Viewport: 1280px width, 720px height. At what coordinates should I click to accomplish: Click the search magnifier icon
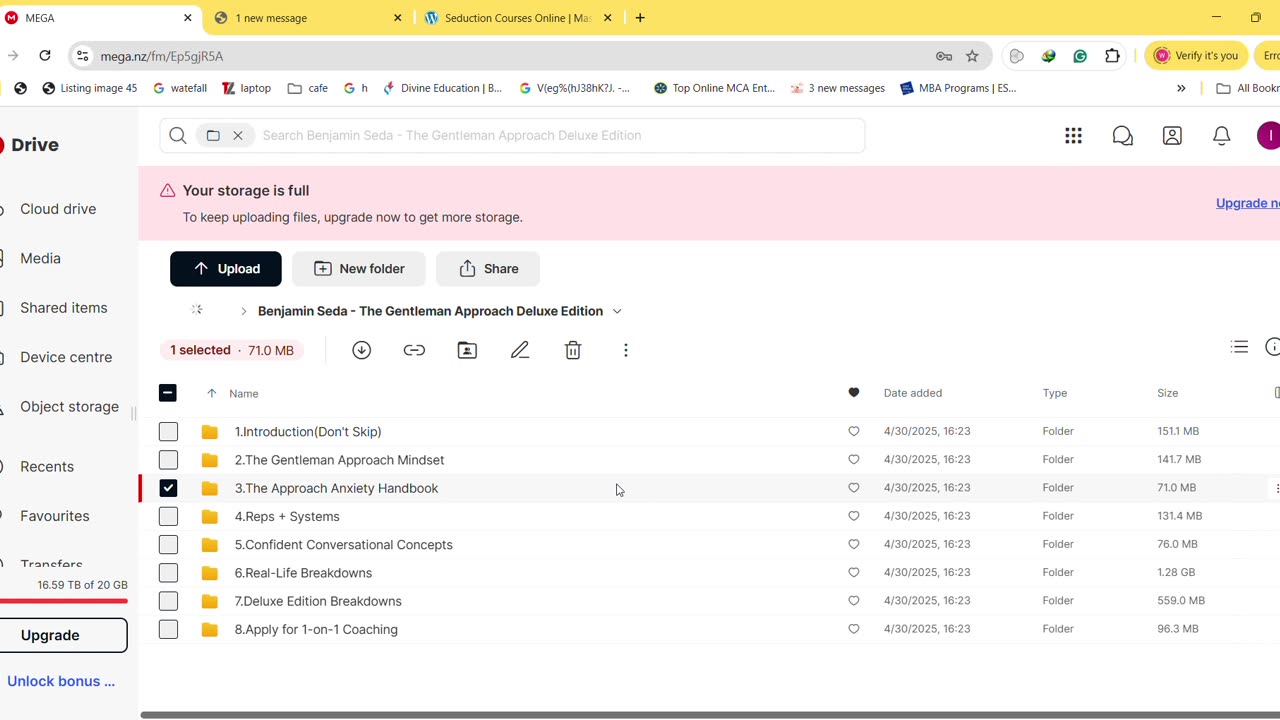178,136
